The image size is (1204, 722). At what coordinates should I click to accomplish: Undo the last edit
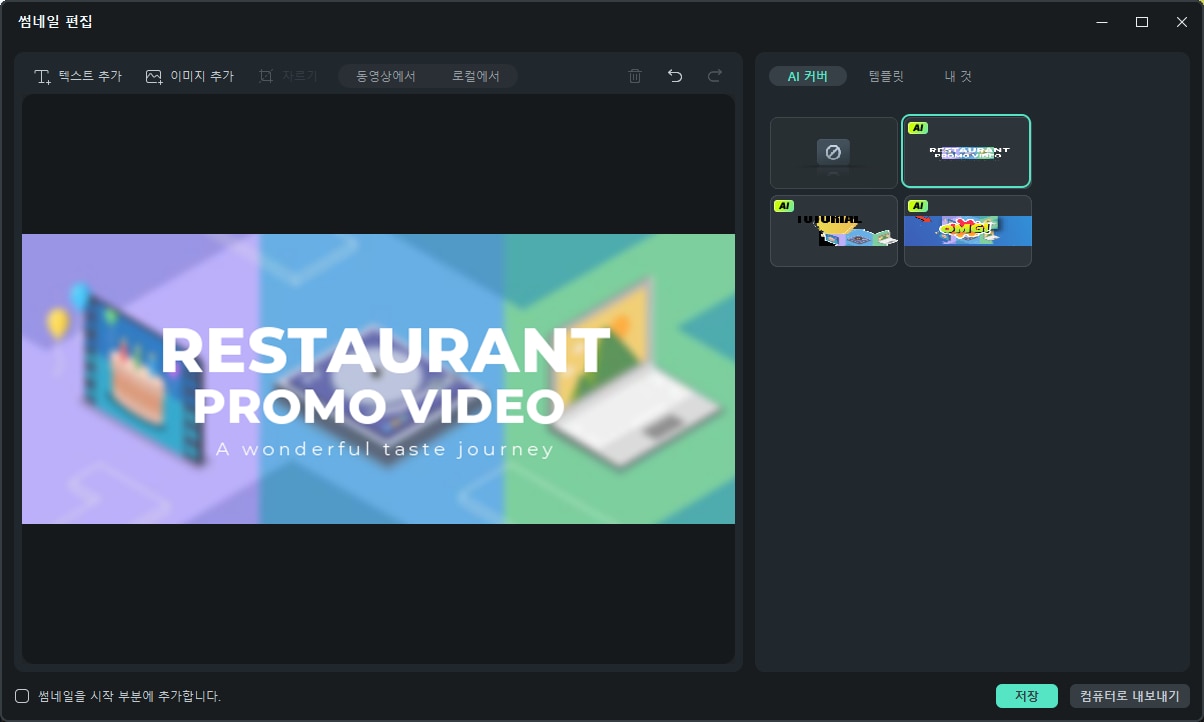(x=675, y=76)
